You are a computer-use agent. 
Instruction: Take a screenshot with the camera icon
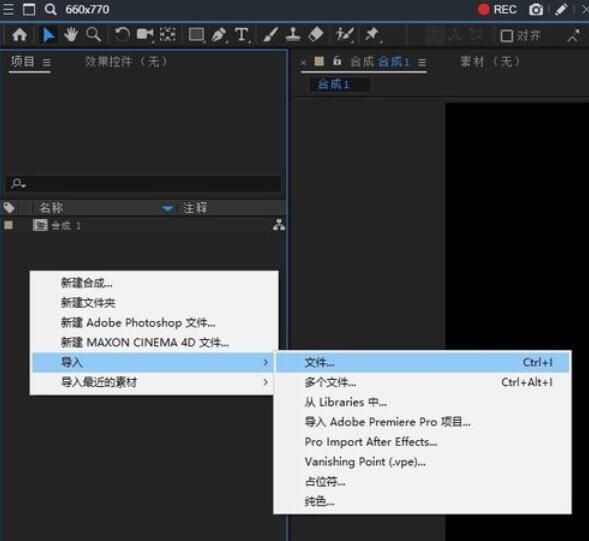536,10
